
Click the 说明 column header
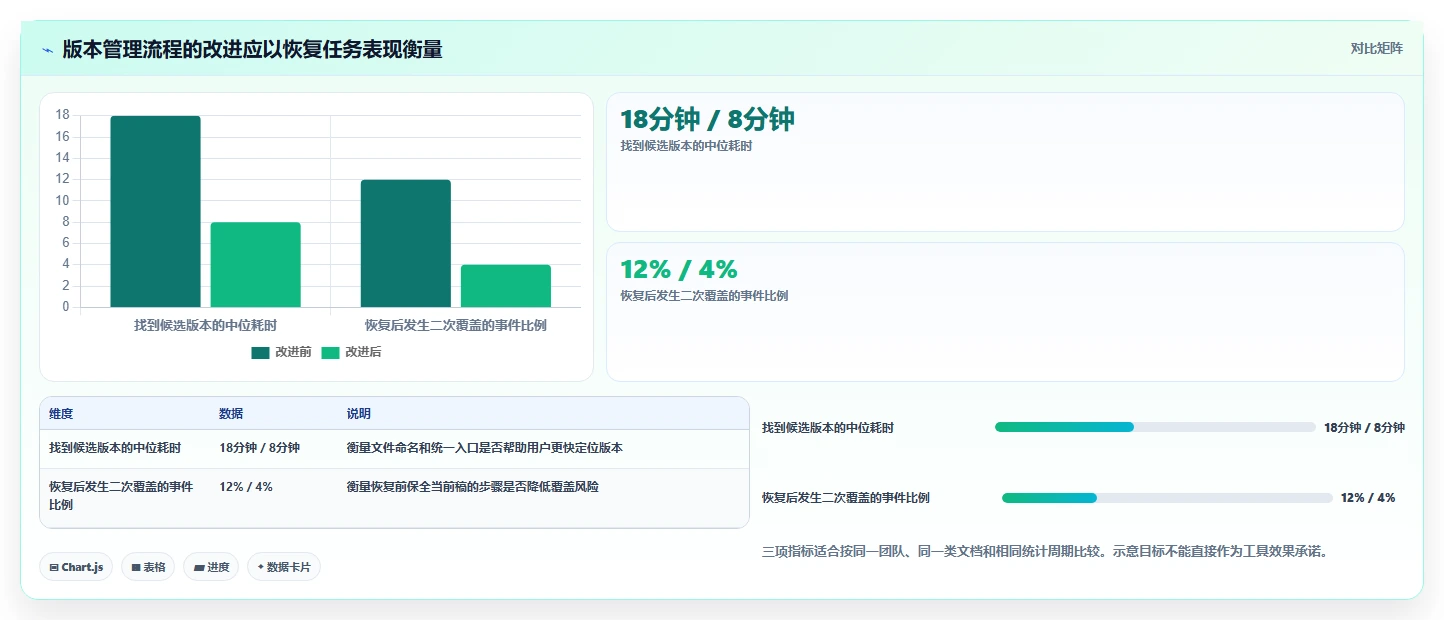[359, 414]
